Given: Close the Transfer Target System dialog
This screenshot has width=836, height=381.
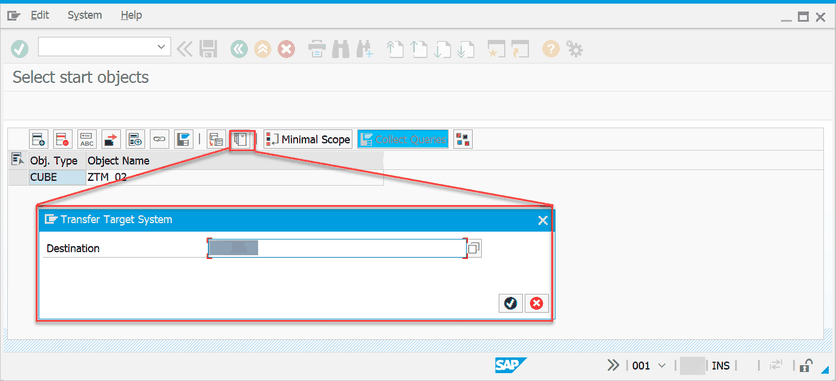Looking at the screenshot, I should (543, 220).
